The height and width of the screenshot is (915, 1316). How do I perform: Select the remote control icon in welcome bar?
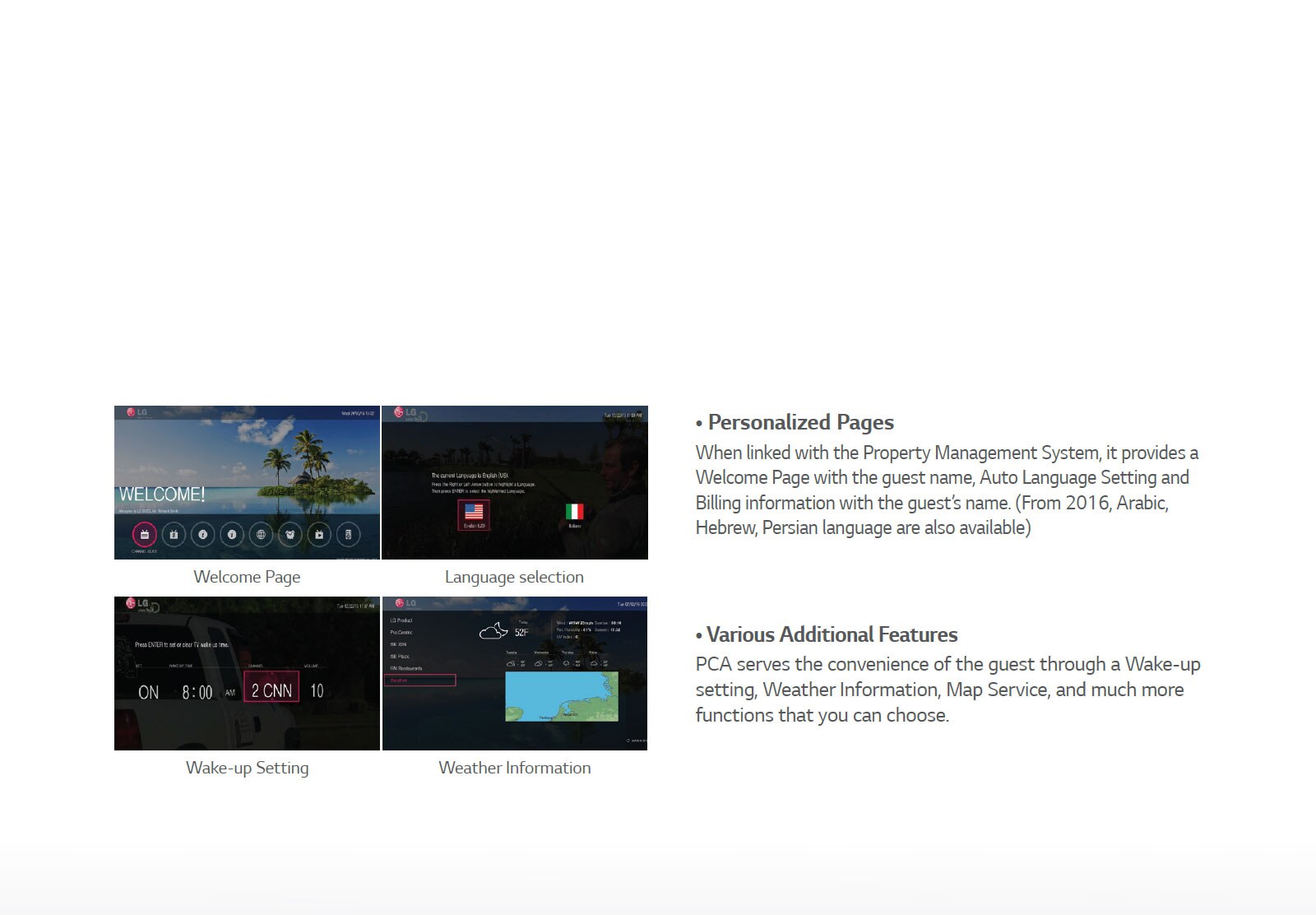pos(348,535)
